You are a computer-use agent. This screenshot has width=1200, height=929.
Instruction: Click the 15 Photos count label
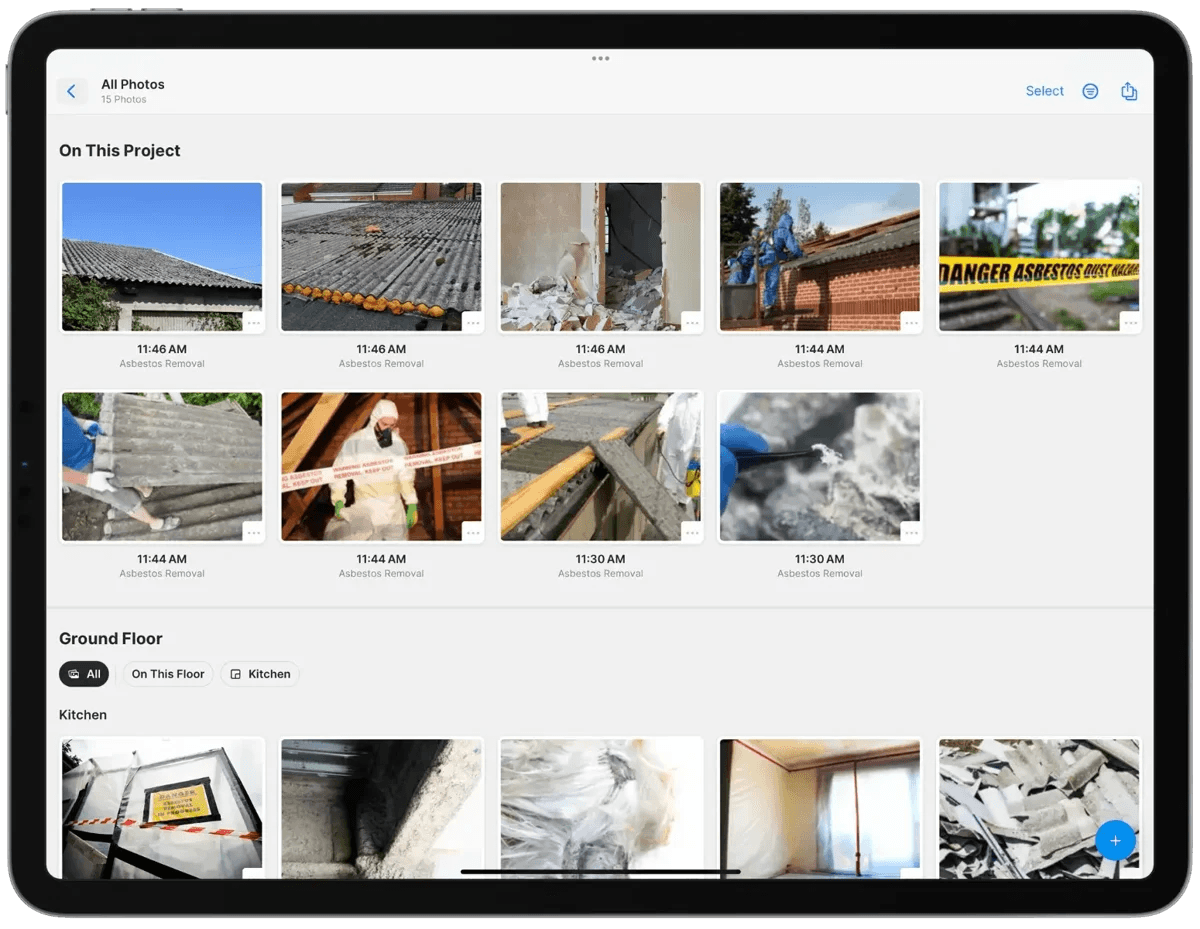pos(124,100)
